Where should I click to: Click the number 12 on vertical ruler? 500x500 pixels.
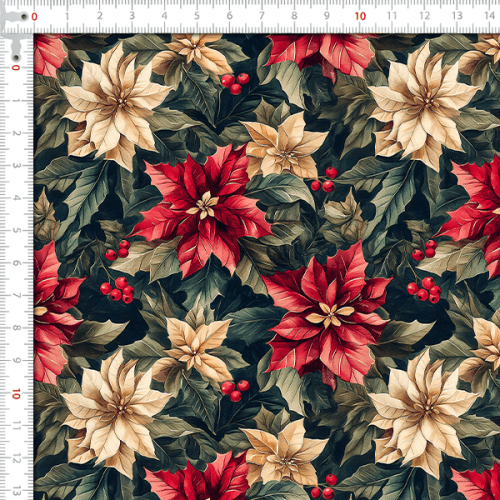16,459
